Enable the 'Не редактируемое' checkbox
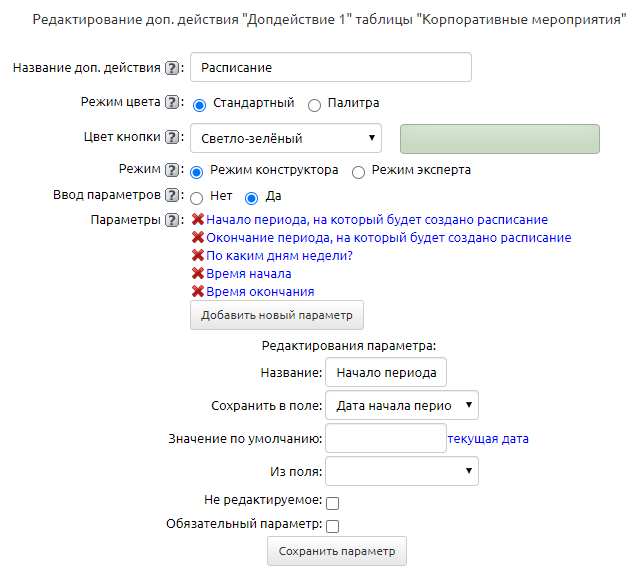This screenshot has height=571, width=634. [333, 503]
